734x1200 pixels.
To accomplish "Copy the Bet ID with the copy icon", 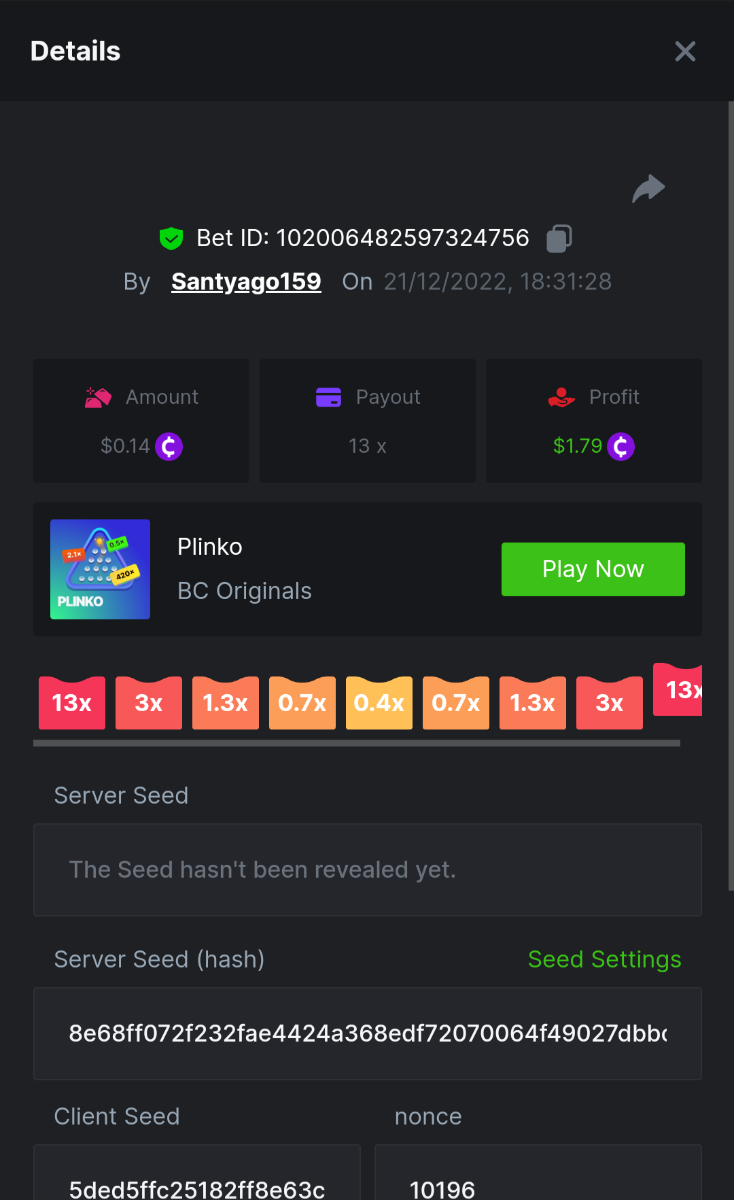I will [x=559, y=238].
